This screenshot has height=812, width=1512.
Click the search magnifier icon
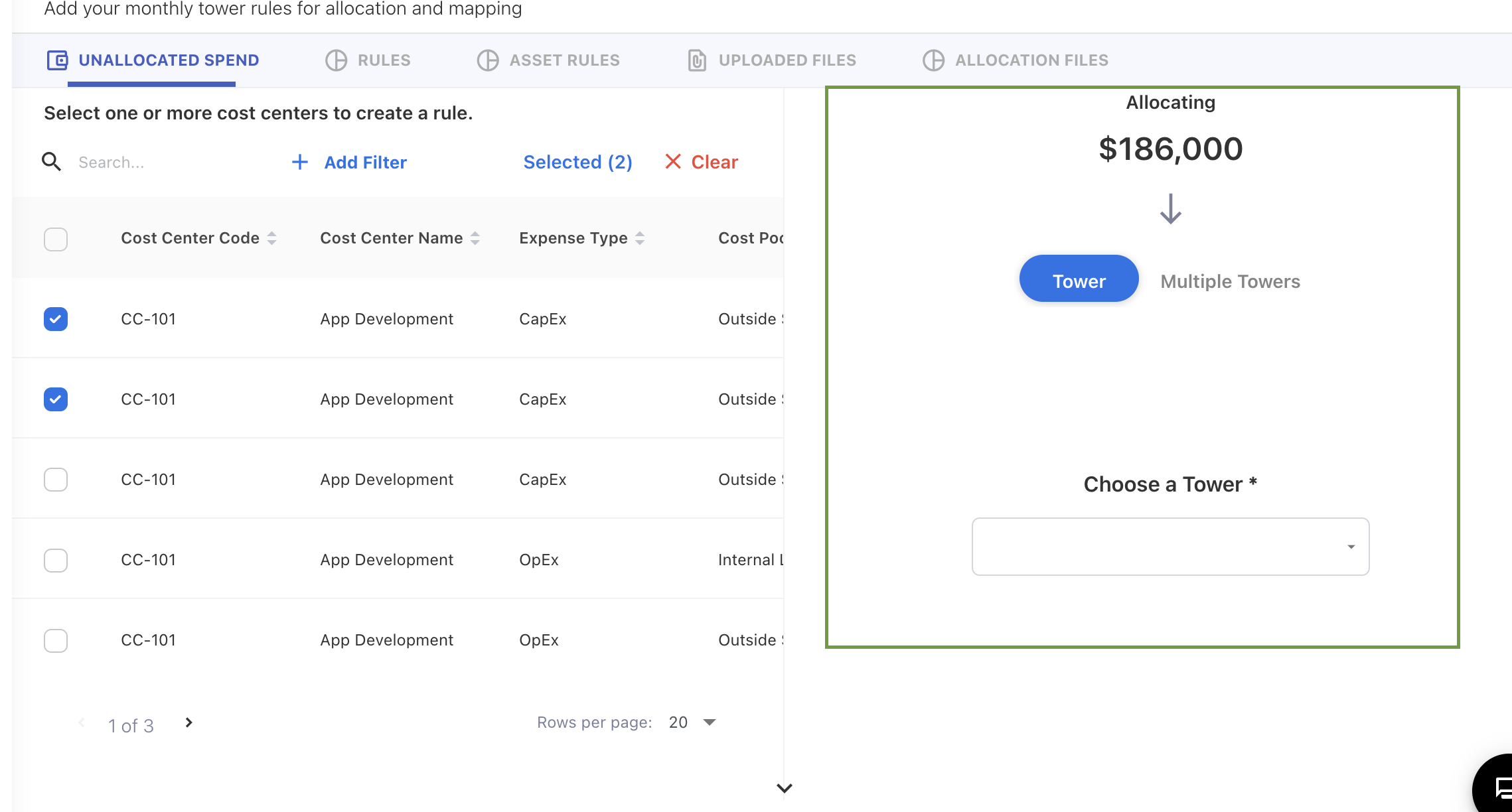(51, 162)
